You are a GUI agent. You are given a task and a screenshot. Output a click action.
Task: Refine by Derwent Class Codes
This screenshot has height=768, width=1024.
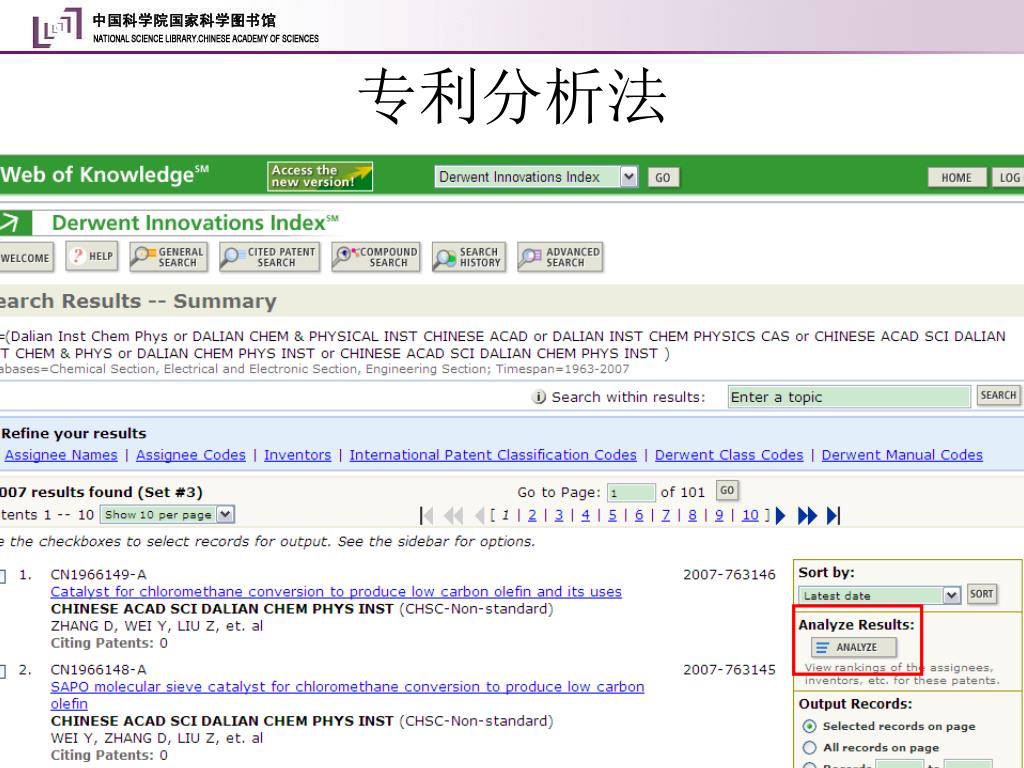click(x=729, y=455)
